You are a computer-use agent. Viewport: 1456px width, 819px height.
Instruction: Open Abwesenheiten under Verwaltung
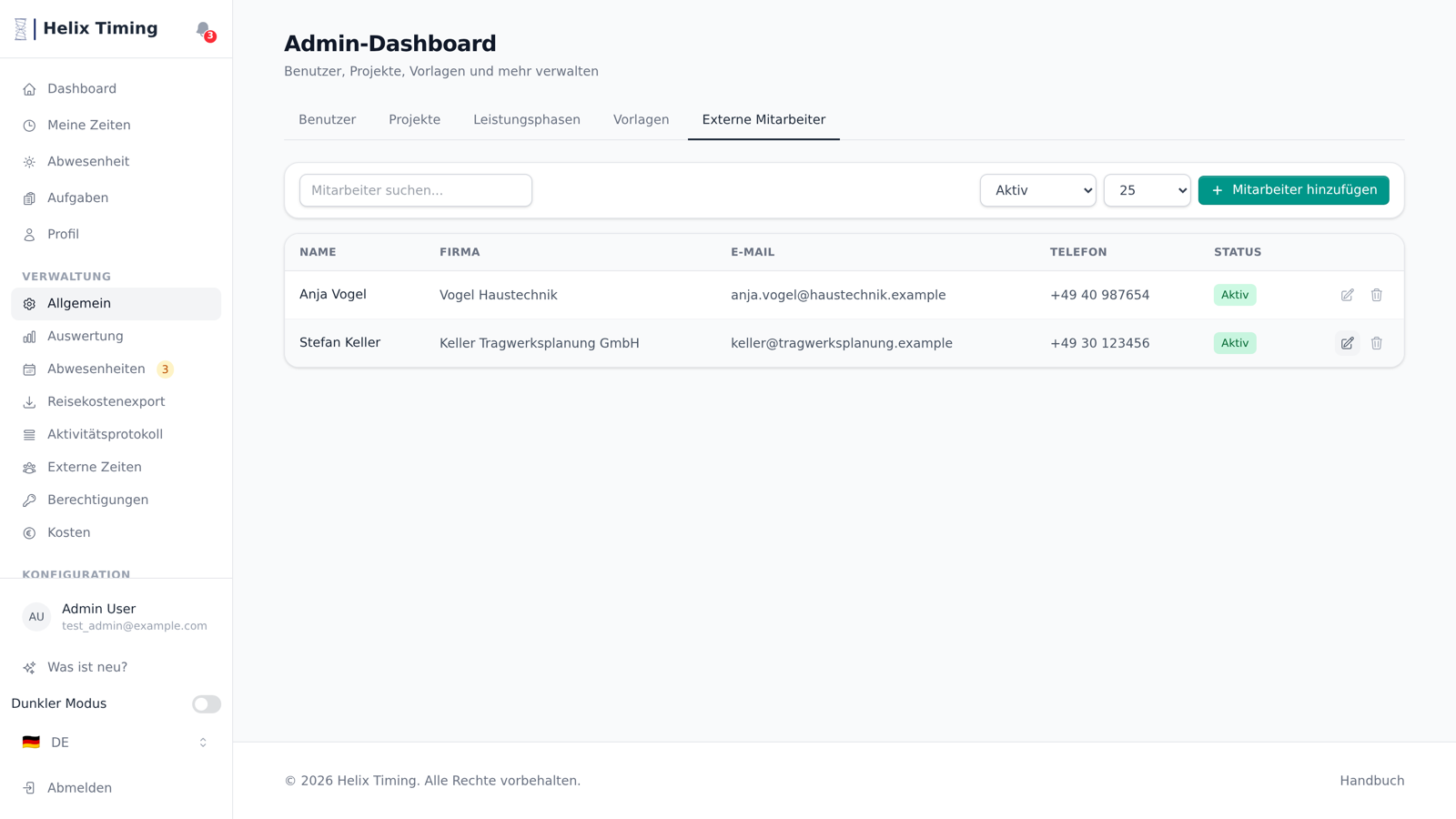point(116,369)
